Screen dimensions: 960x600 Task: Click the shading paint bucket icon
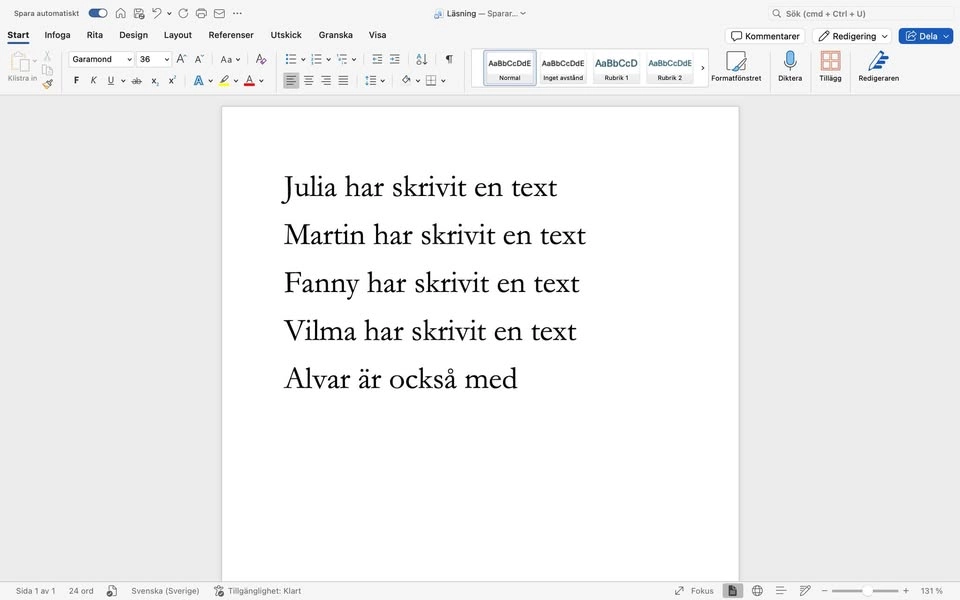[406, 80]
